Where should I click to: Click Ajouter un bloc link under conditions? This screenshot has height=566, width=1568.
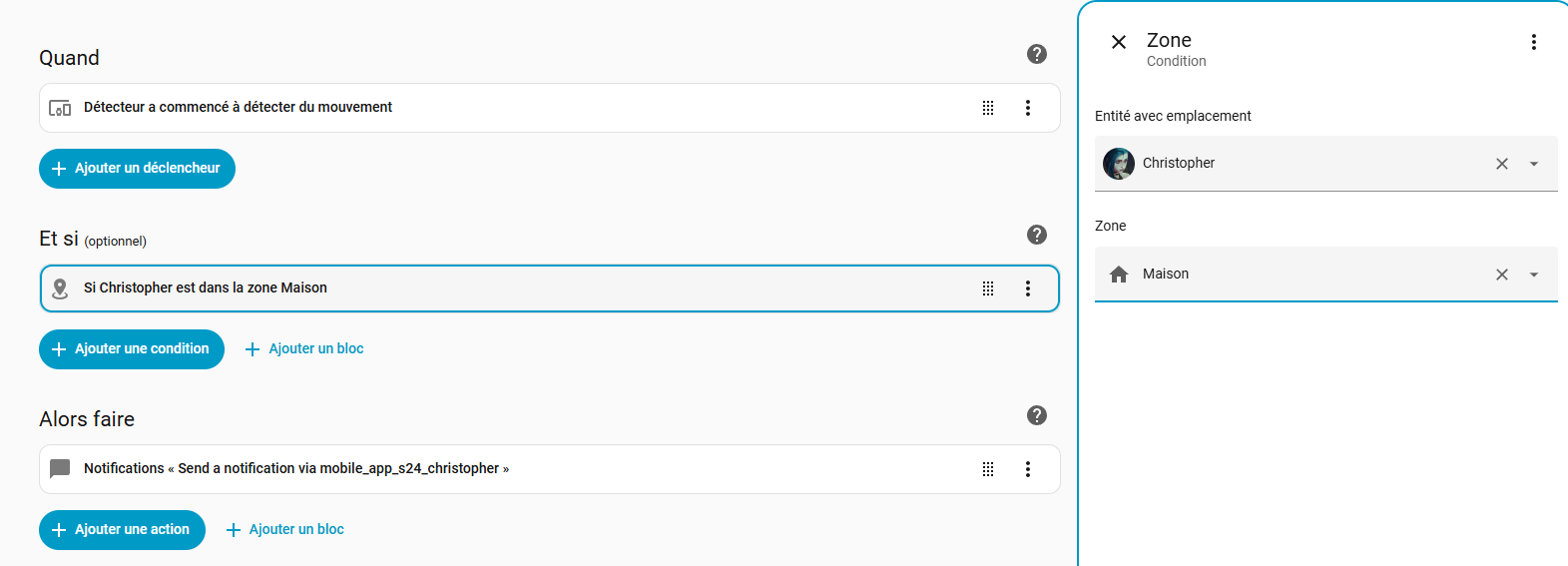[304, 349]
